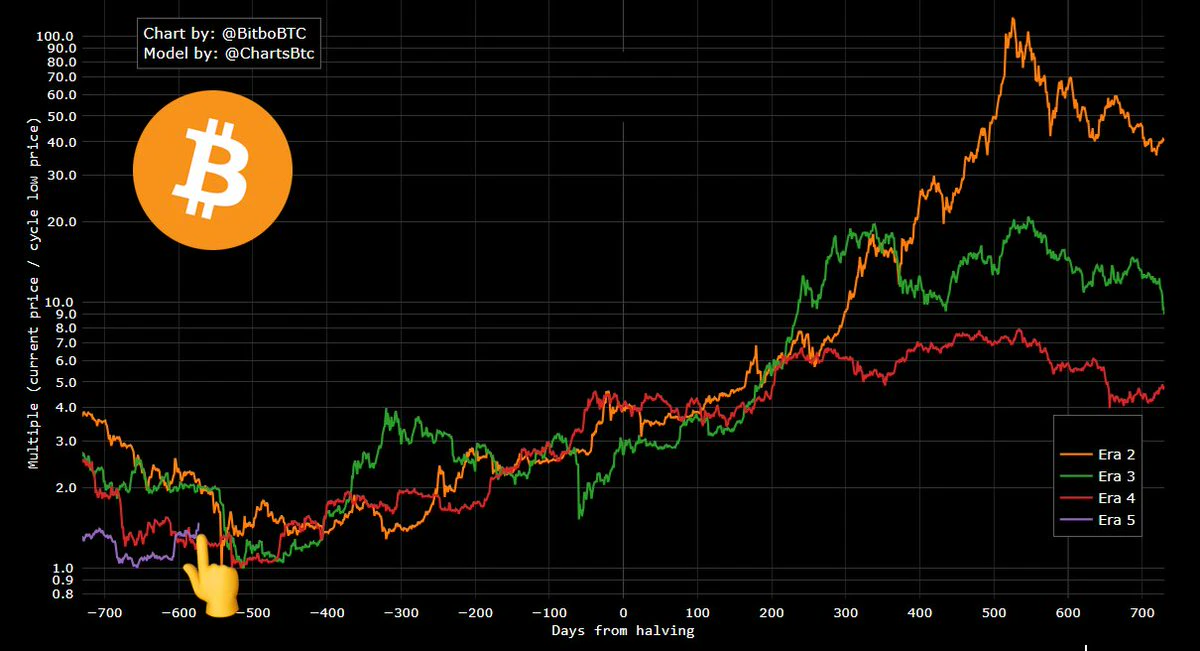Toggle the Era 4 legend entry

pos(1098,498)
